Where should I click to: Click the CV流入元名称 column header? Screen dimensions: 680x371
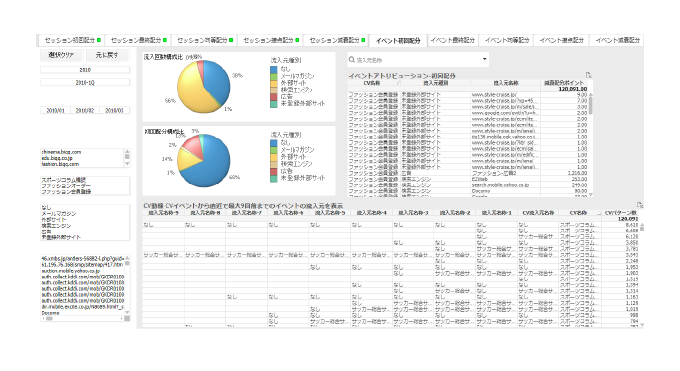tap(538, 213)
